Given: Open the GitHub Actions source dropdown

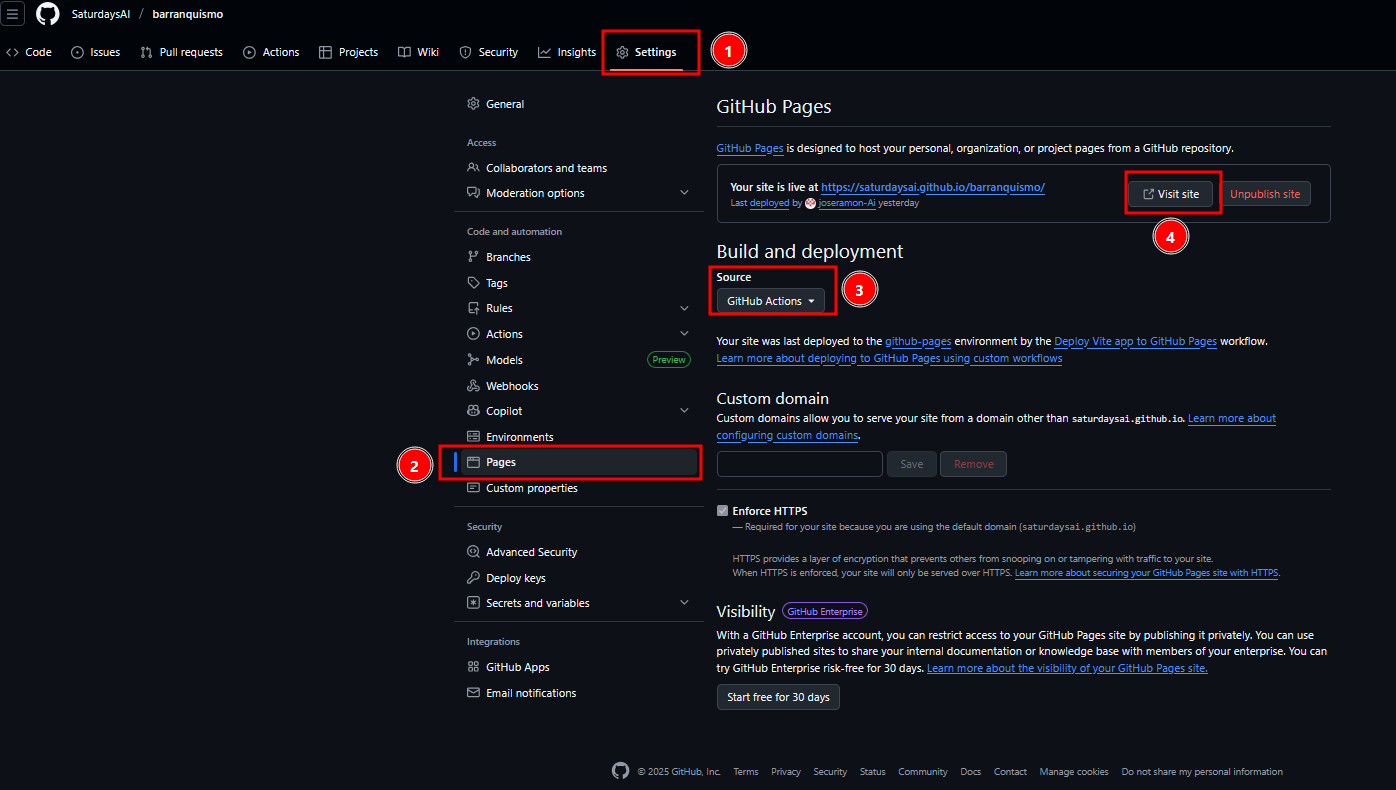Looking at the screenshot, I should point(770,301).
